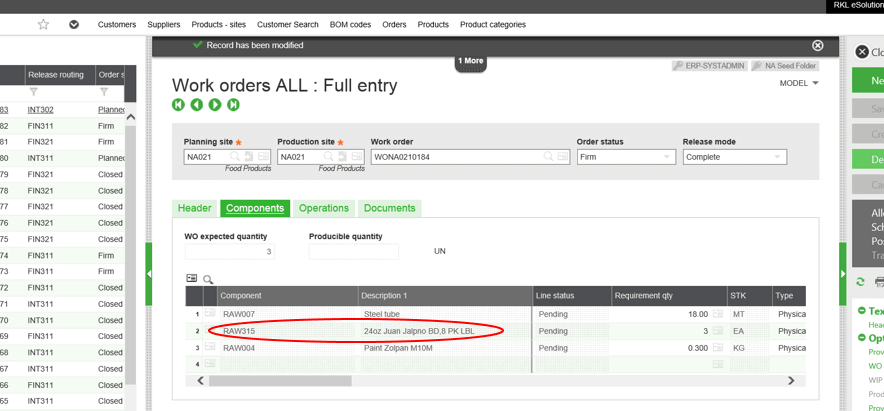Open the Product categories bookmark
The image size is (884, 411).
(x=493, y=24)
